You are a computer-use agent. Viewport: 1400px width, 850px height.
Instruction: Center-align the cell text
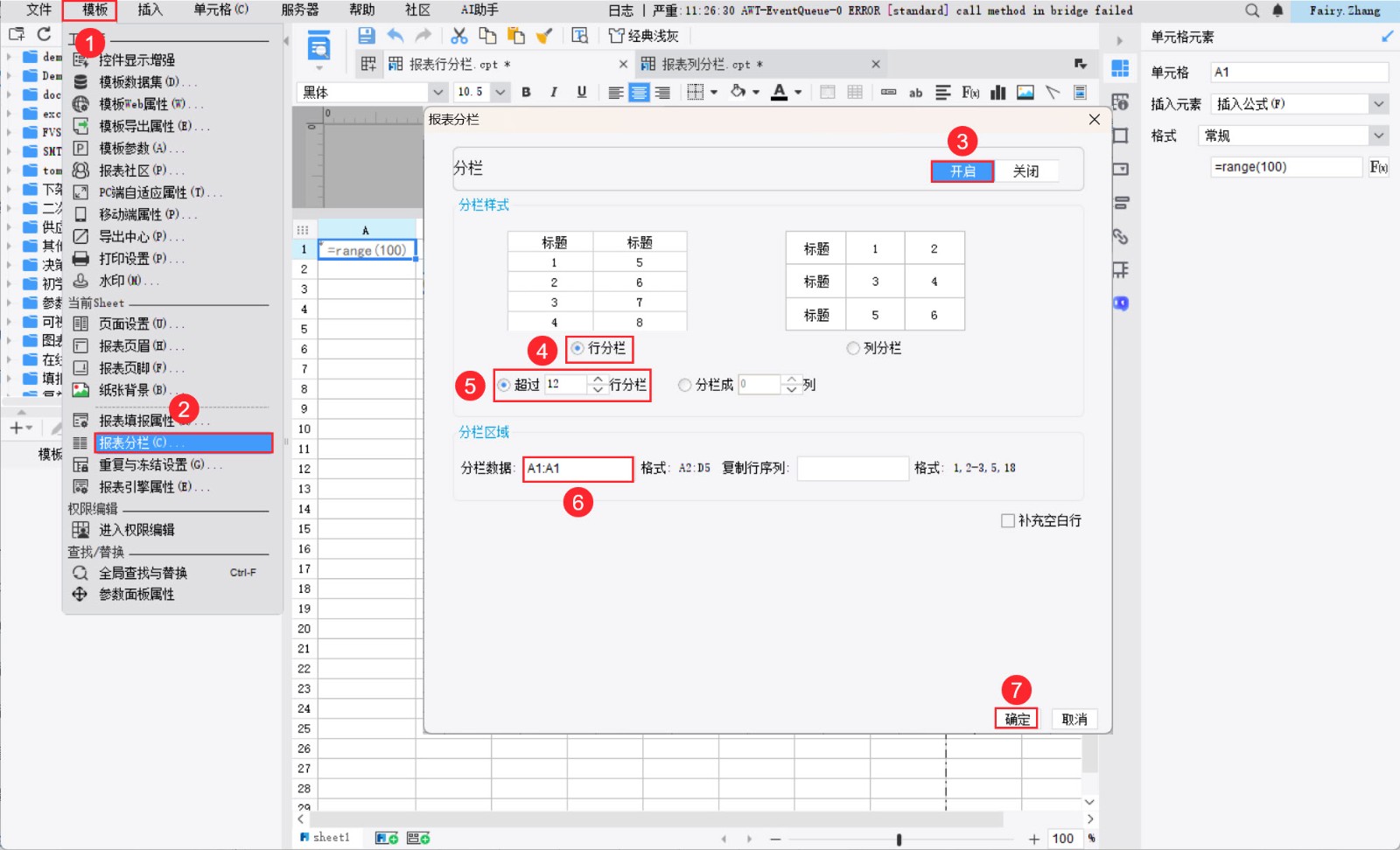640,93
